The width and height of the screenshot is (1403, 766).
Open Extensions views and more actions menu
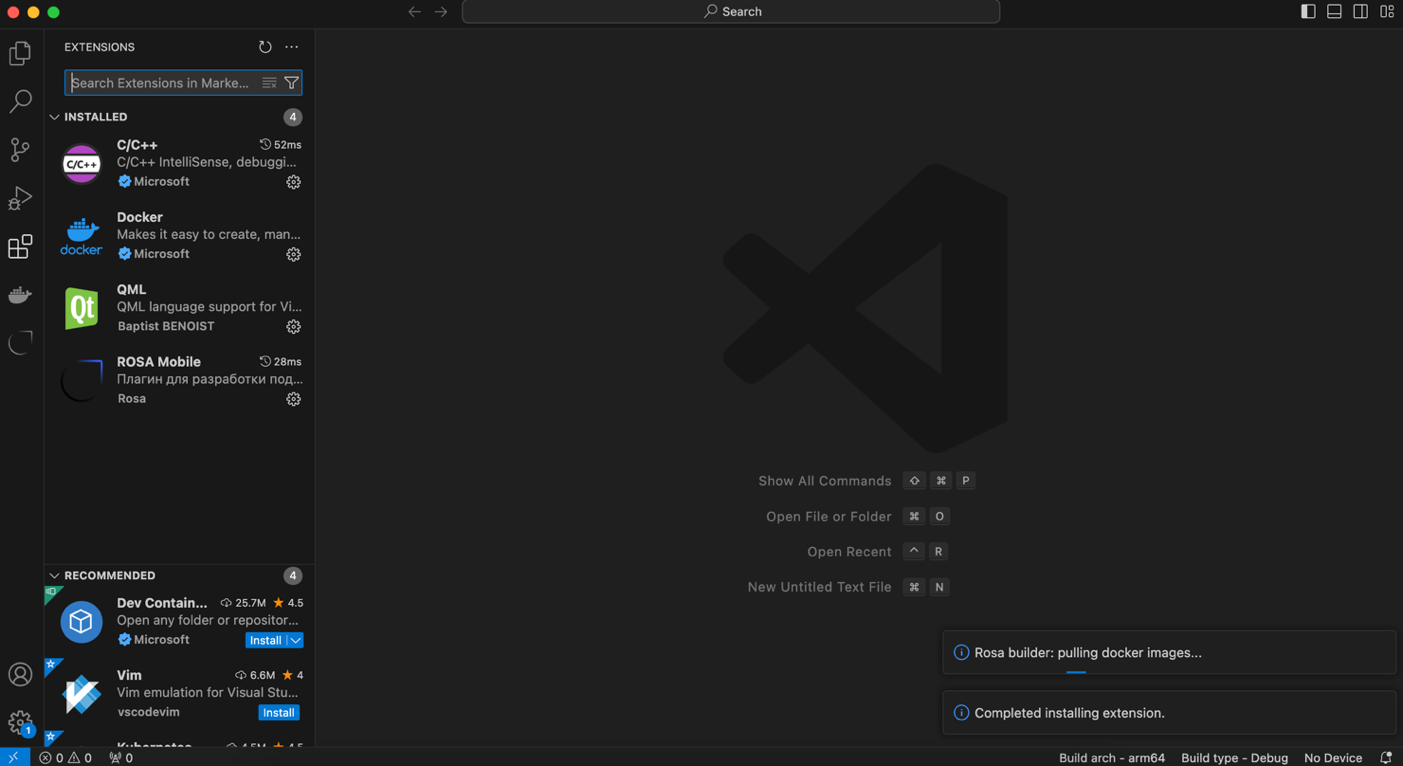pos(291,47)
